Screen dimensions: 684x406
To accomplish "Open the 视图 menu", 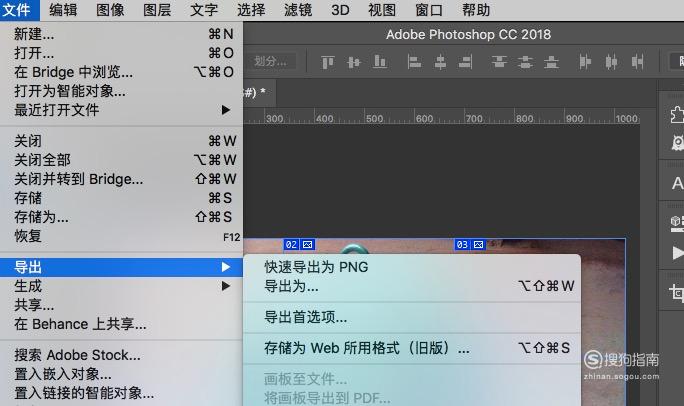I will [382, 10].
